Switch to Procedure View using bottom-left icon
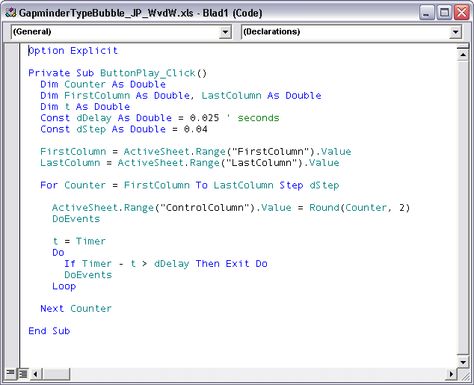Image resolution: width=474 pixels, height=385 pixels. [11, 373]
